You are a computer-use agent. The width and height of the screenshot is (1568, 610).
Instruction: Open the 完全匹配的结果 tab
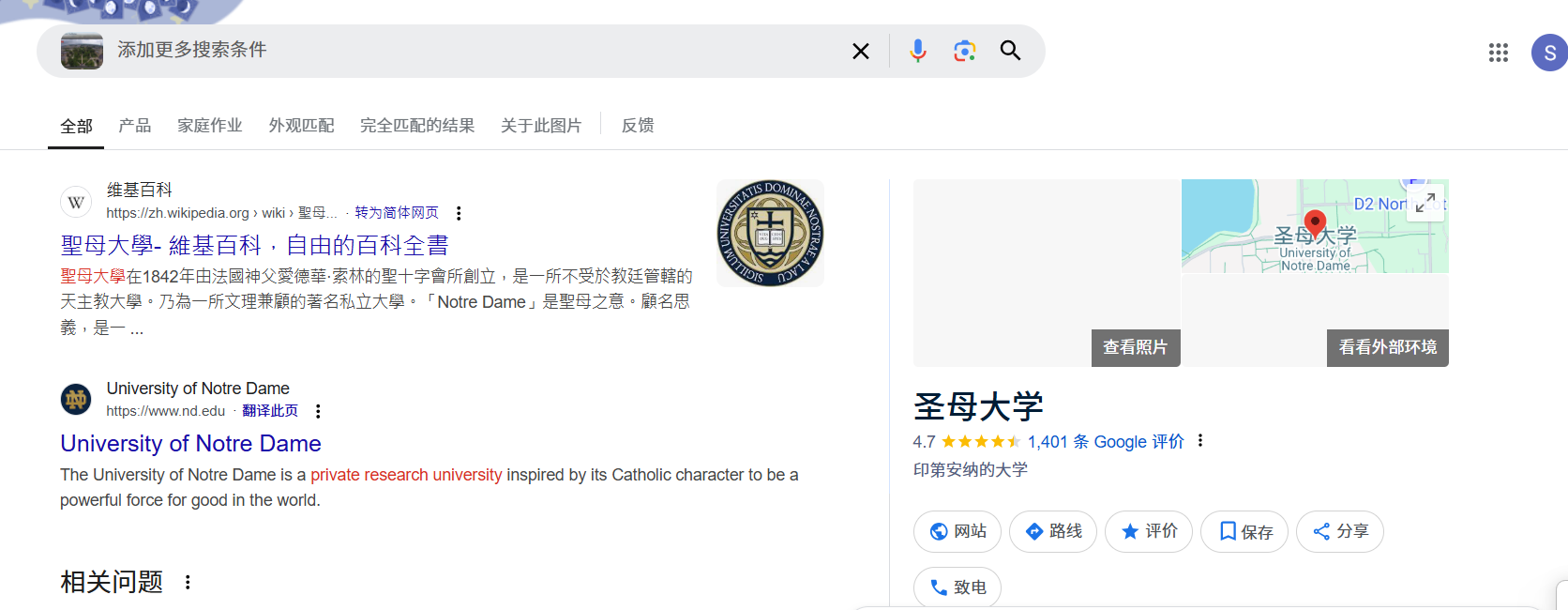pos(417,126)
